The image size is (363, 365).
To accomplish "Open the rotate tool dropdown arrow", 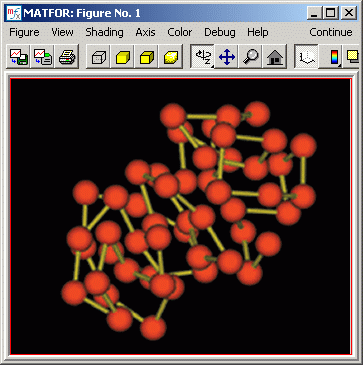I will pos(212,66).
